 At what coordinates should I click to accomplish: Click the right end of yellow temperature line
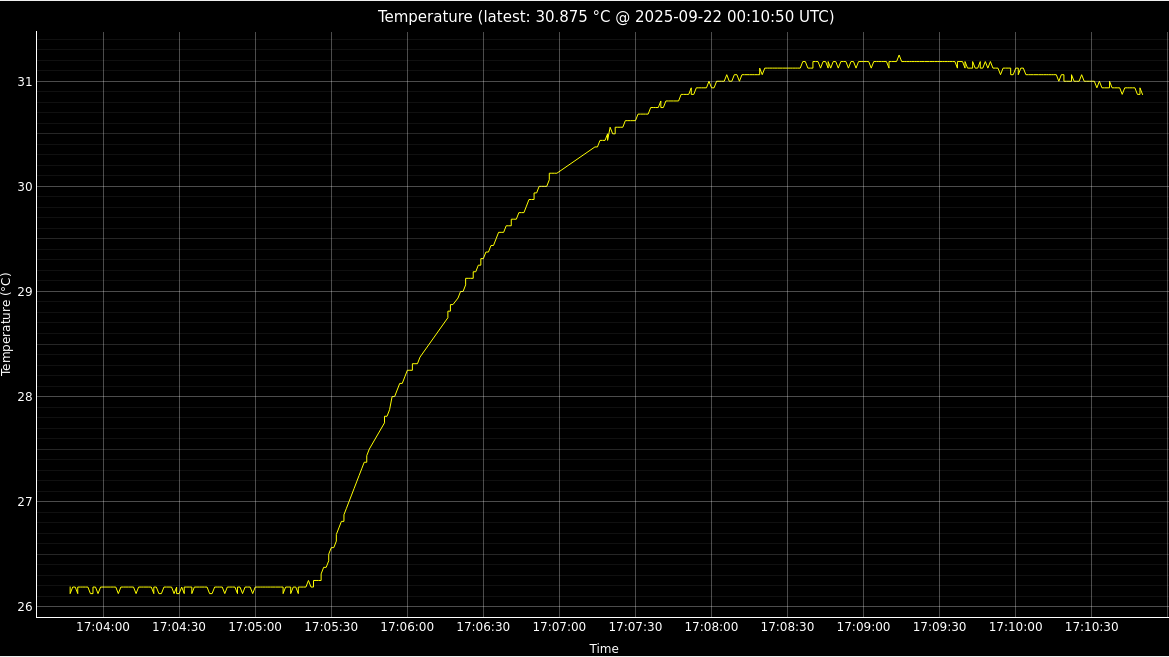[1141, 94]
